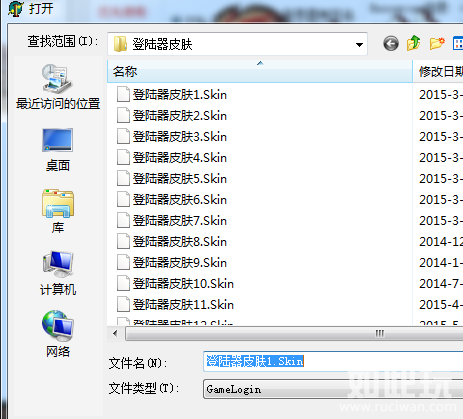Go back using the back arrow icon
Image resolution: width=463 pixels, height=419 pixels.
391,44
